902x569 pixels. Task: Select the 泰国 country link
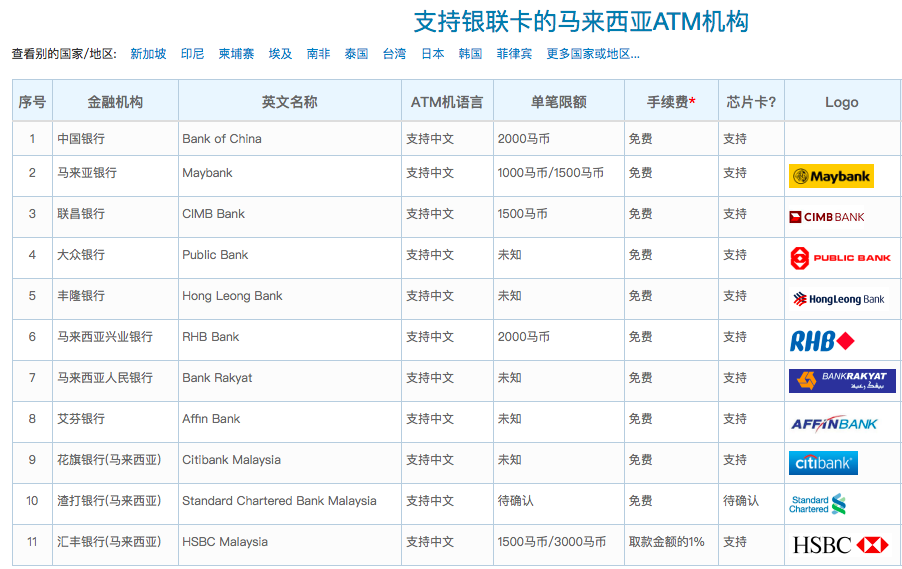[x=356, y=54]
